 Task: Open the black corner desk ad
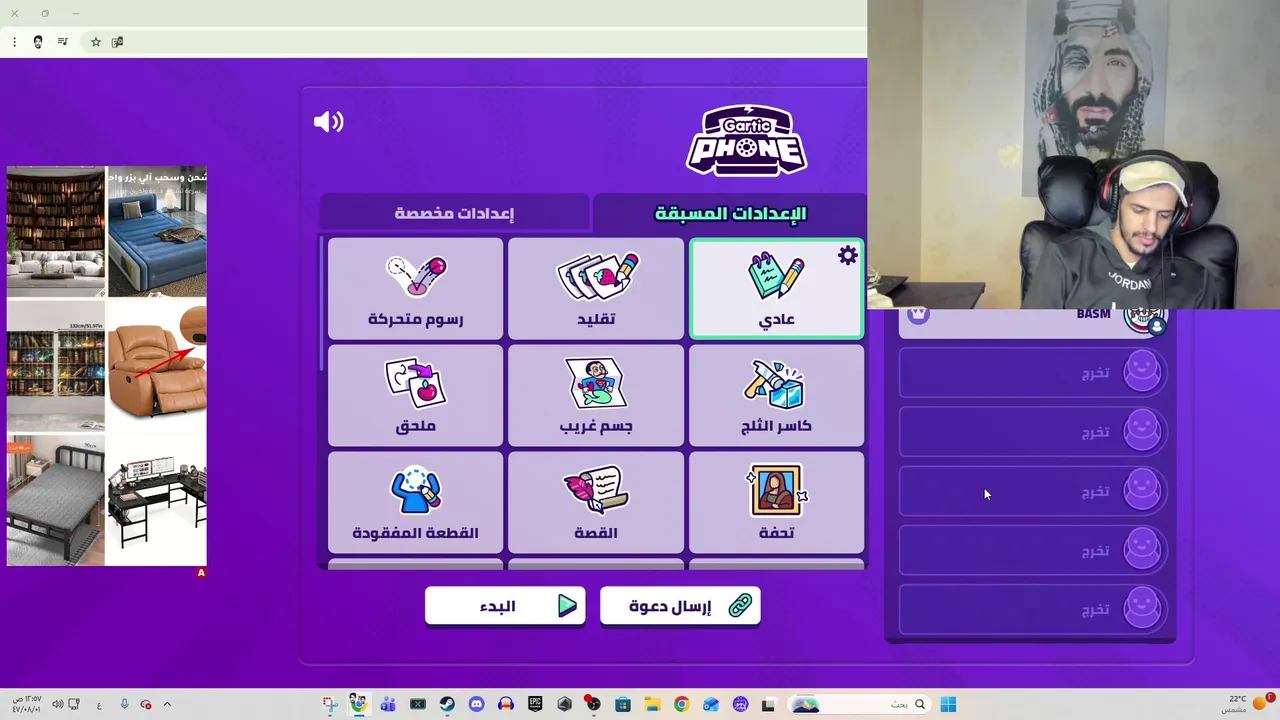pos(157,500)
